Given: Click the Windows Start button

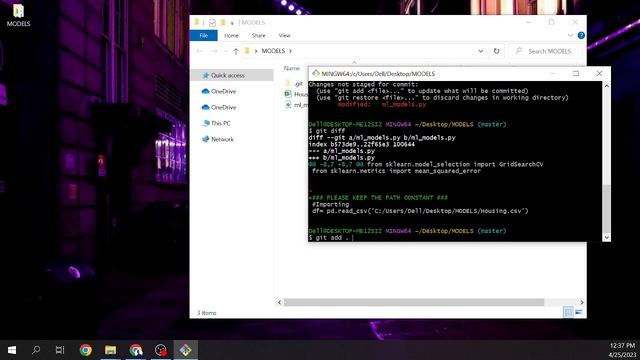Looking at the screenshot, I should click(12, 350).
